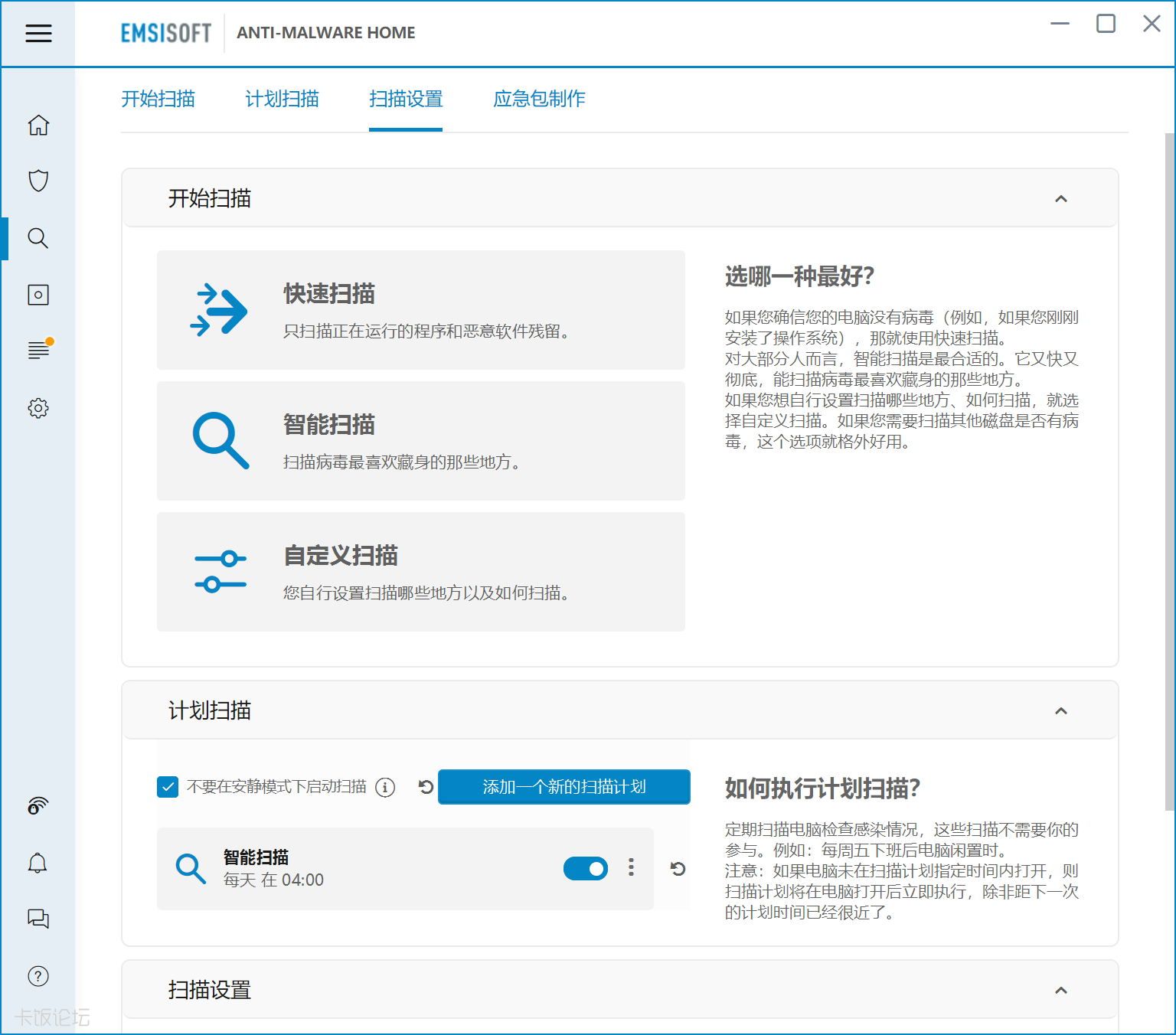Switch to the 计划扫描 tab
The height and width of the screenshot is (1035, 1176).
point(282,99)
